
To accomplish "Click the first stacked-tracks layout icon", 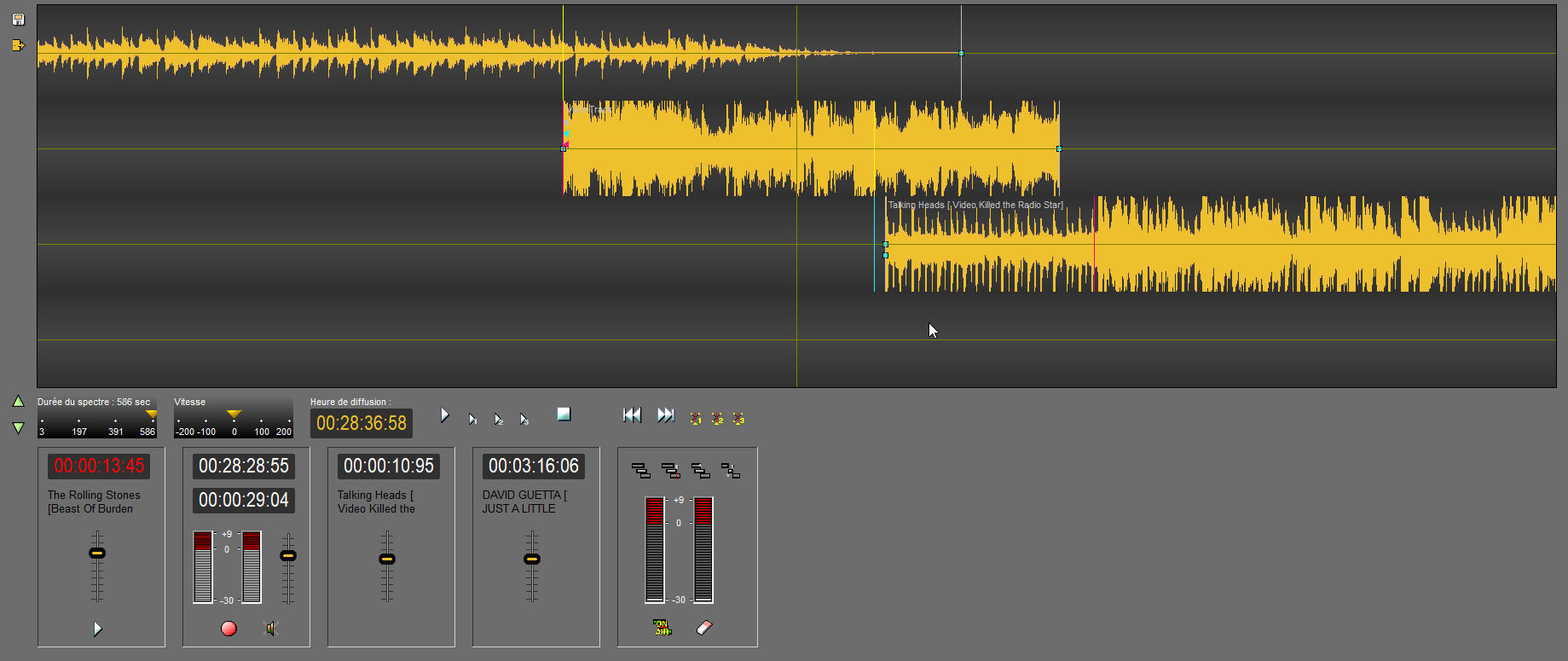I will pyautogui.click(x=640, y=470).
